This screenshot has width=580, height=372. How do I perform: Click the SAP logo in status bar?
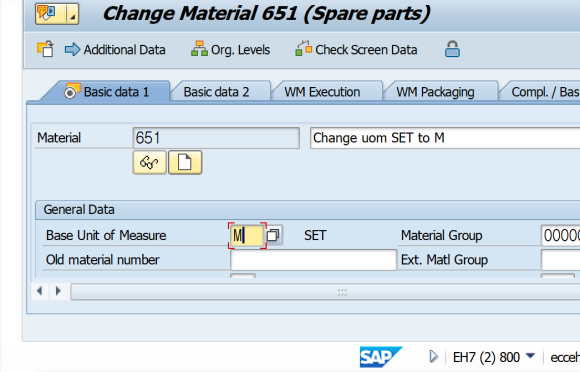click(x=381, y=357)
